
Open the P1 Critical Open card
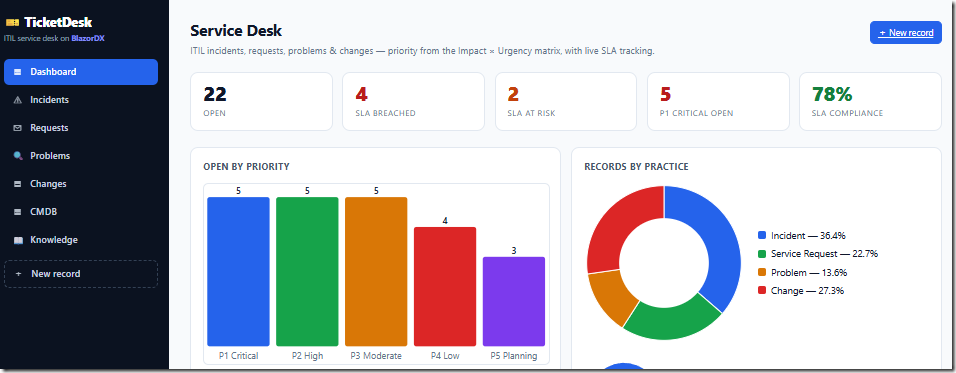pos(718,102)
